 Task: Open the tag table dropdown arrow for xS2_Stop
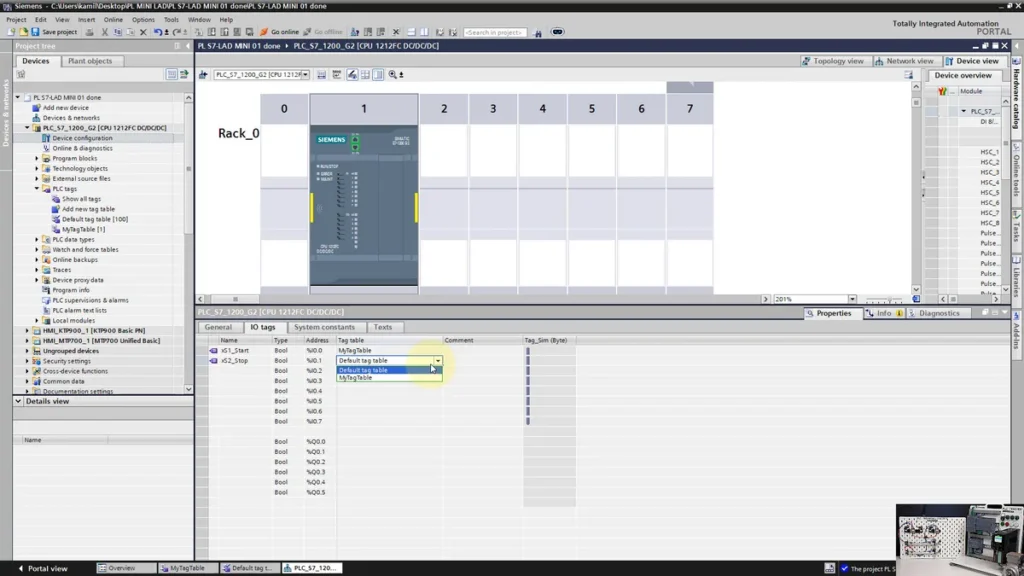[x=438, y=360]
